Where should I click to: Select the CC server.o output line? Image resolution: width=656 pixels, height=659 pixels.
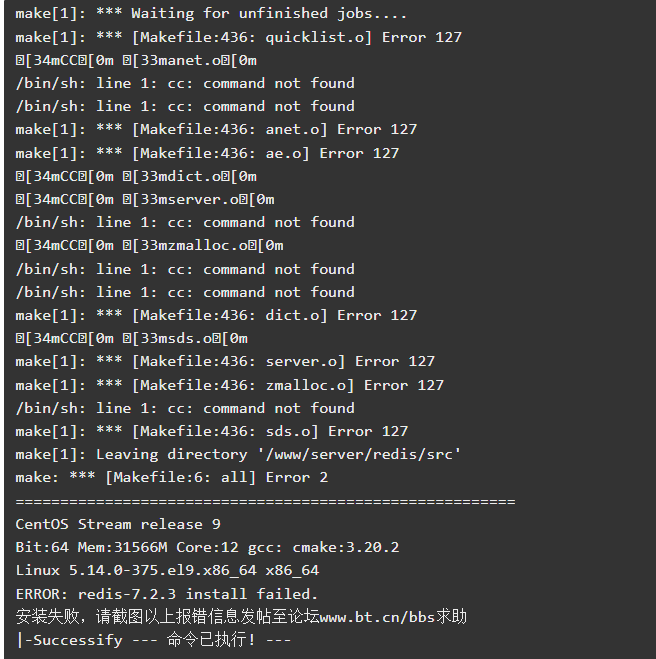point(145,200)
